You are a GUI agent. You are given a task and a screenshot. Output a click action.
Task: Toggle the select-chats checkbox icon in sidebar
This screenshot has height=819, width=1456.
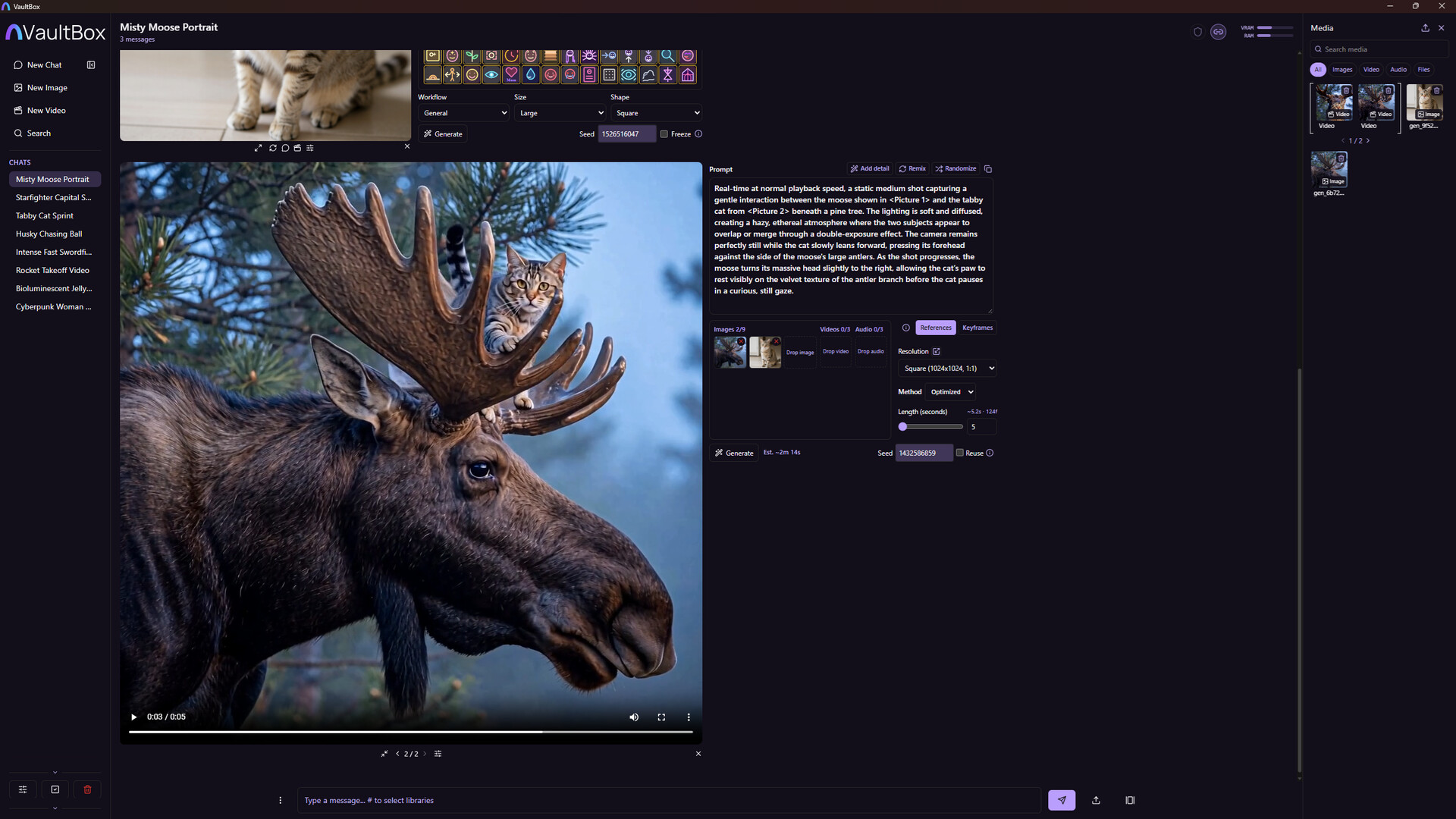[x=55, y=789]
